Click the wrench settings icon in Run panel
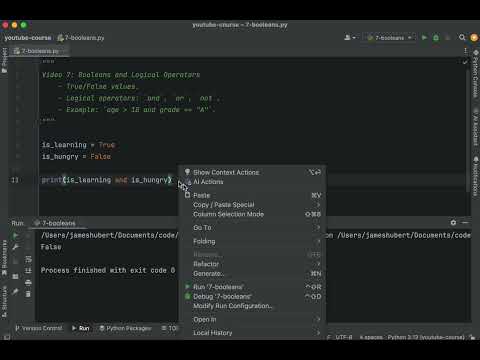Viewport: 480px width, 360px height. [15, 247]
